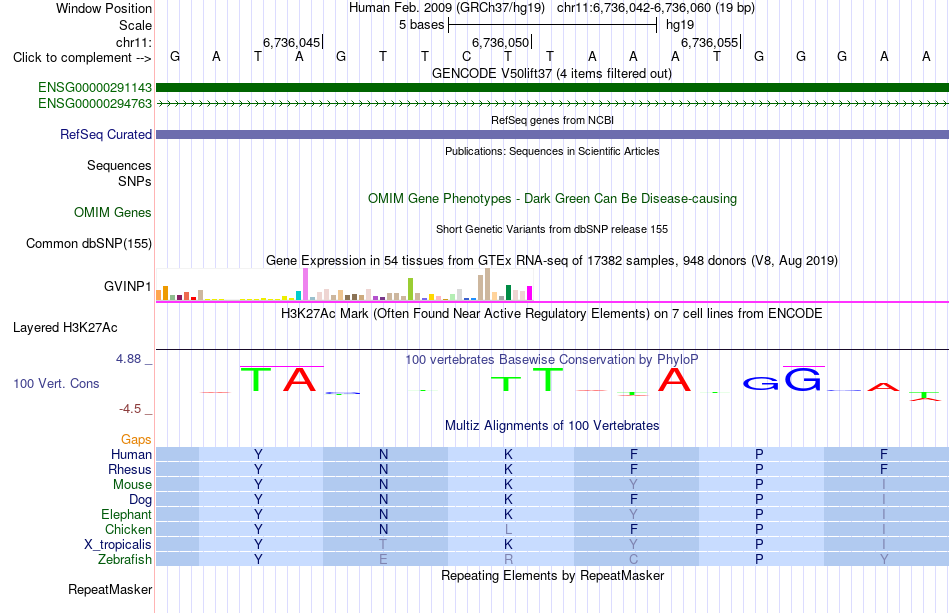Click 'RefSeq genes from NCBI' track title
The height and width of the screenshot is (613, 950).
(552, 121)
